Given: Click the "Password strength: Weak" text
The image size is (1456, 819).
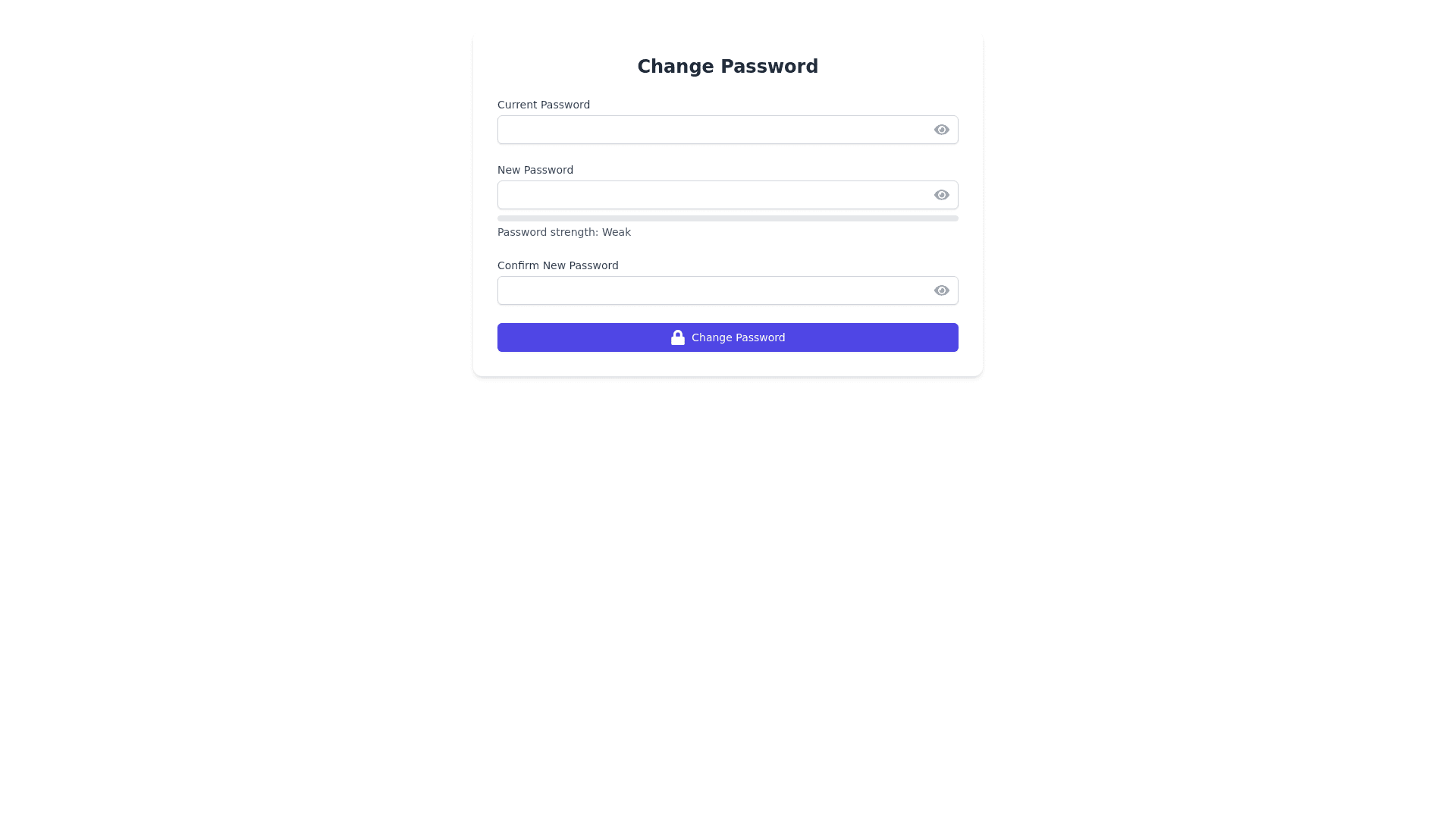Looking at the screenshot, I should [563, 232].
